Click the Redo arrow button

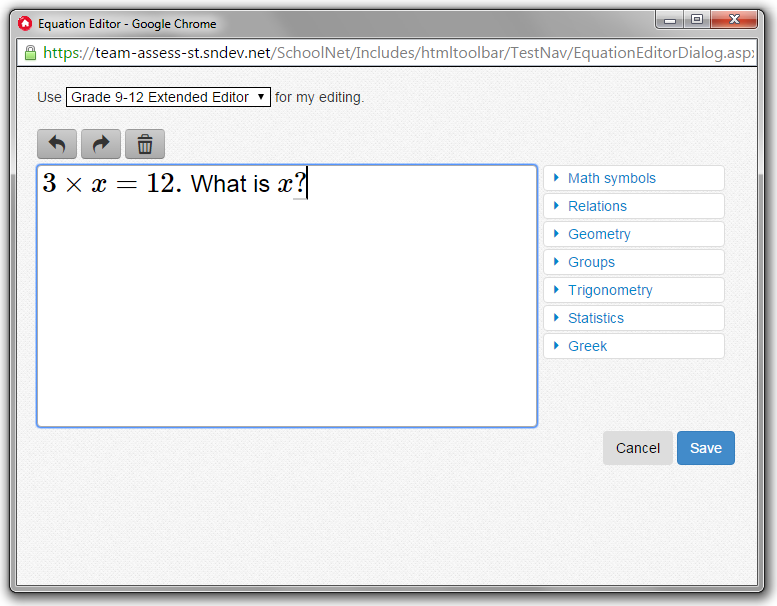tap(100, 144)
